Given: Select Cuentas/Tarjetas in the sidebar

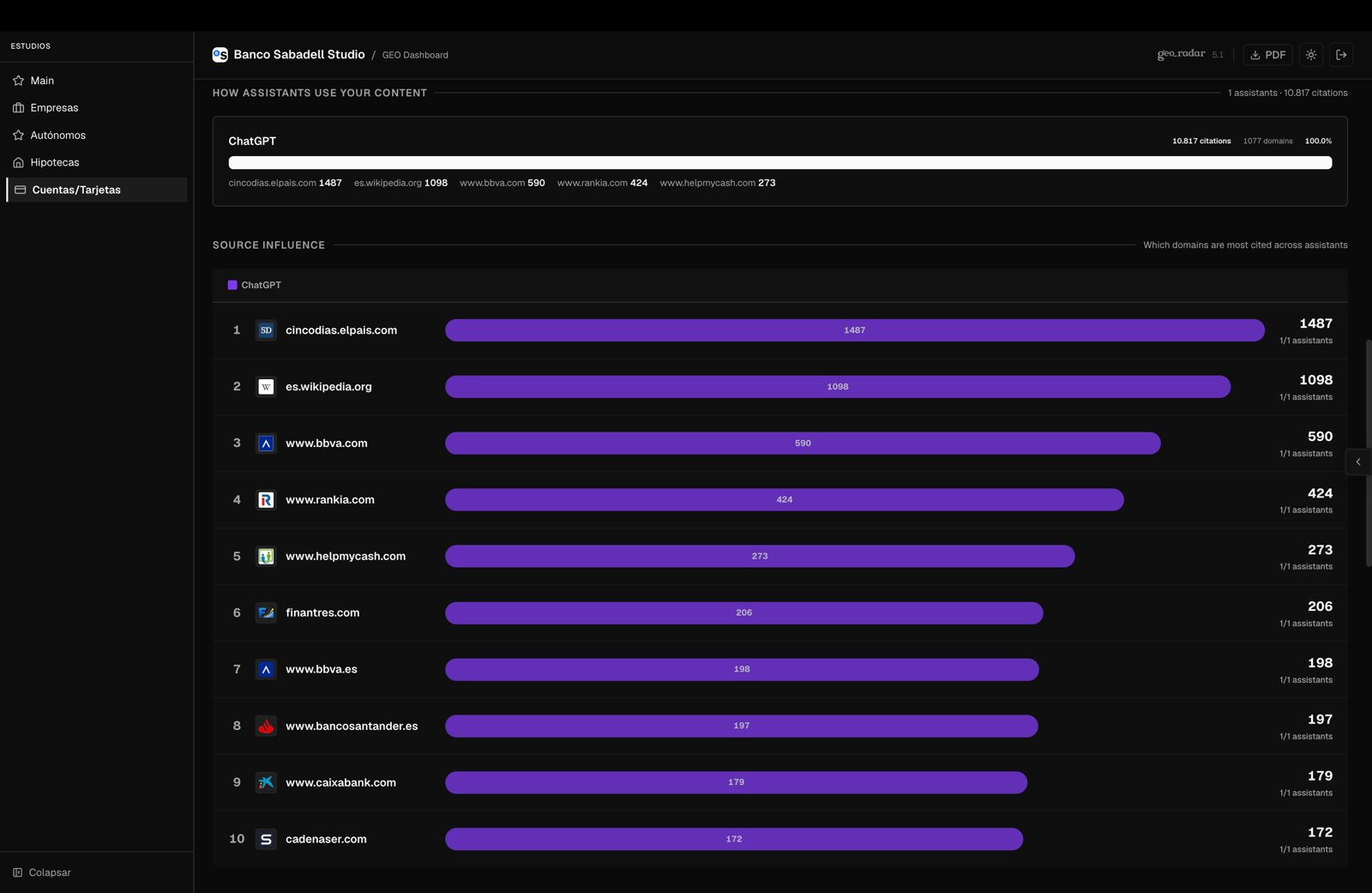Looking at the screenshot, I should coord(75,190).
